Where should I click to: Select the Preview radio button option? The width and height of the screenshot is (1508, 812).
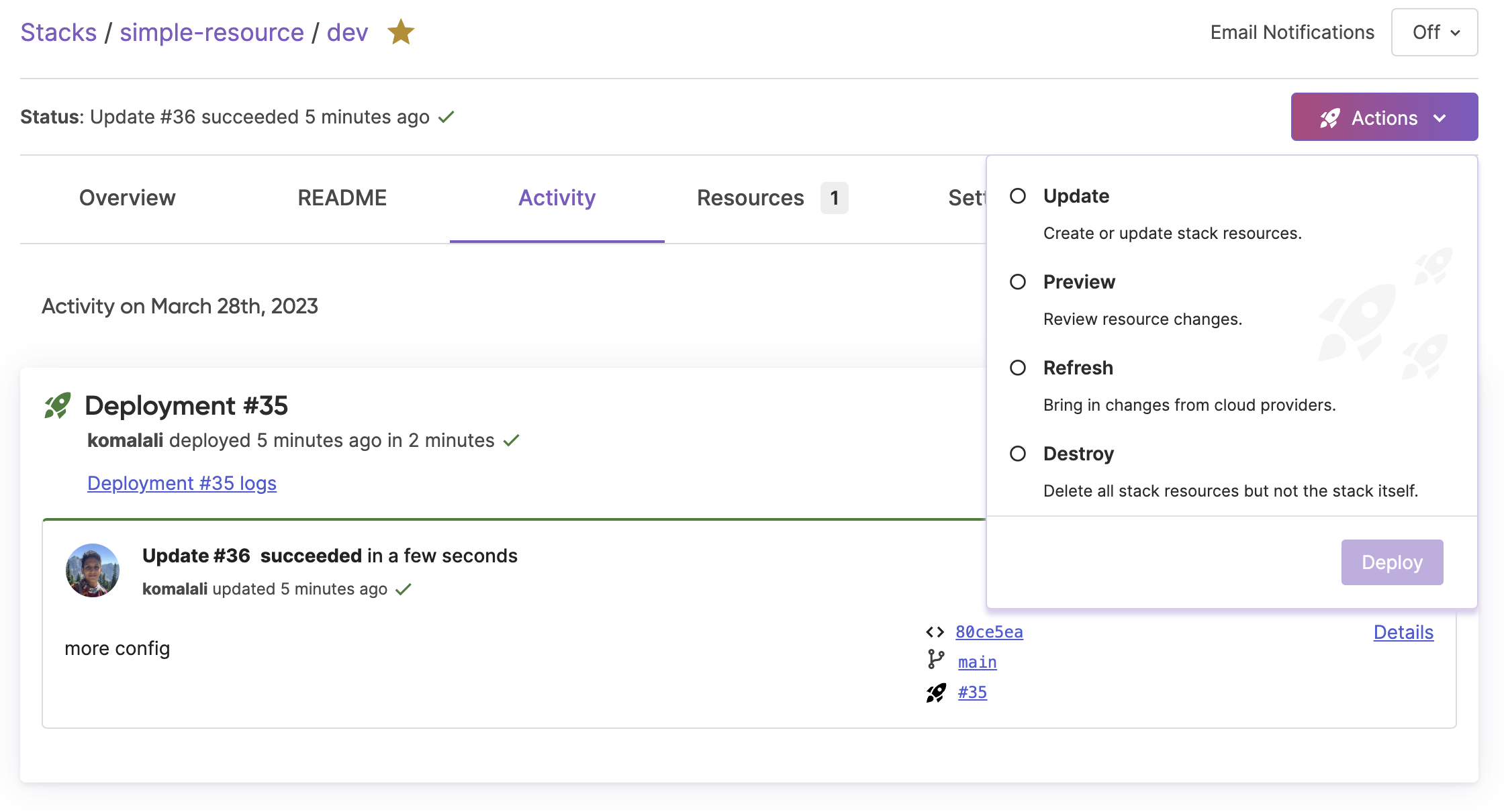(x=1018, y=281)
